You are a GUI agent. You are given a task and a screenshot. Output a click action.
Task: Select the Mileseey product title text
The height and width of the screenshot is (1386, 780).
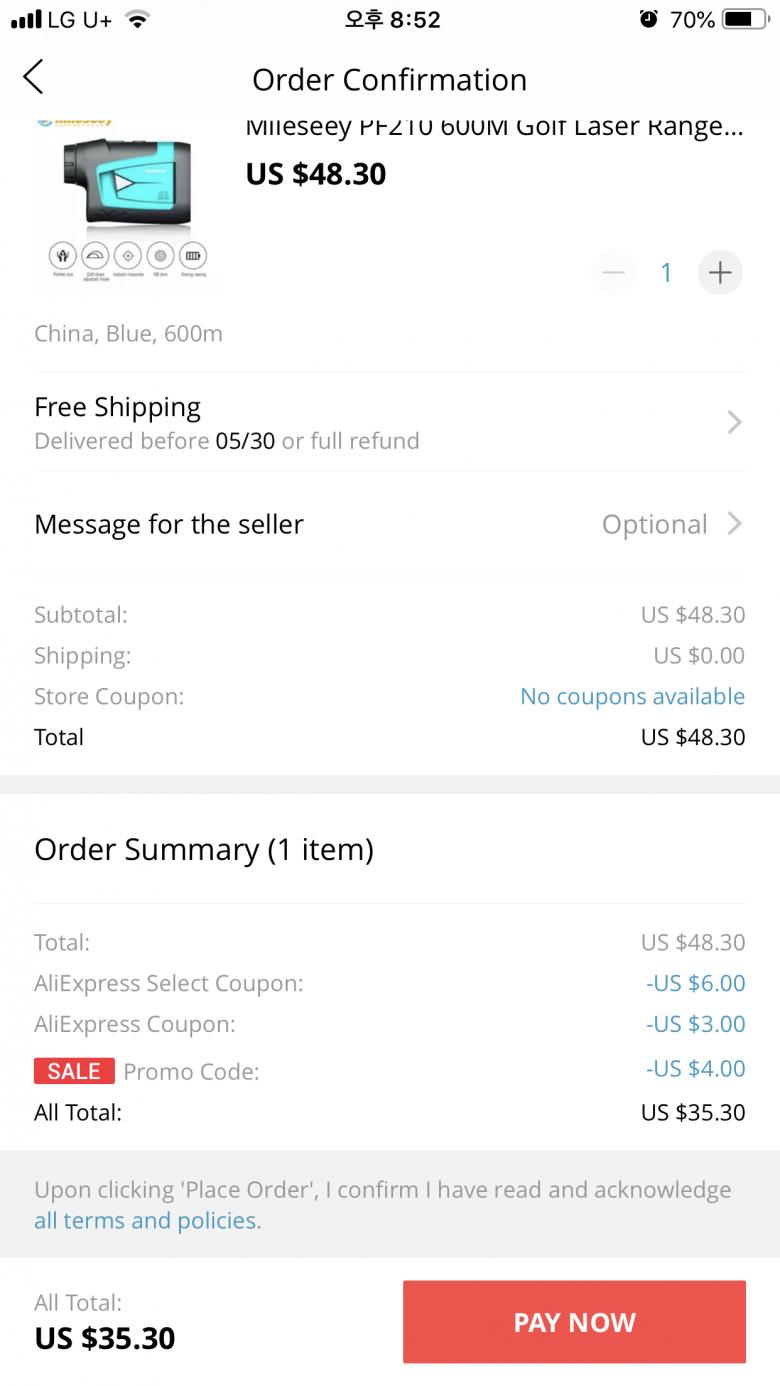click(x=494, y=128)
